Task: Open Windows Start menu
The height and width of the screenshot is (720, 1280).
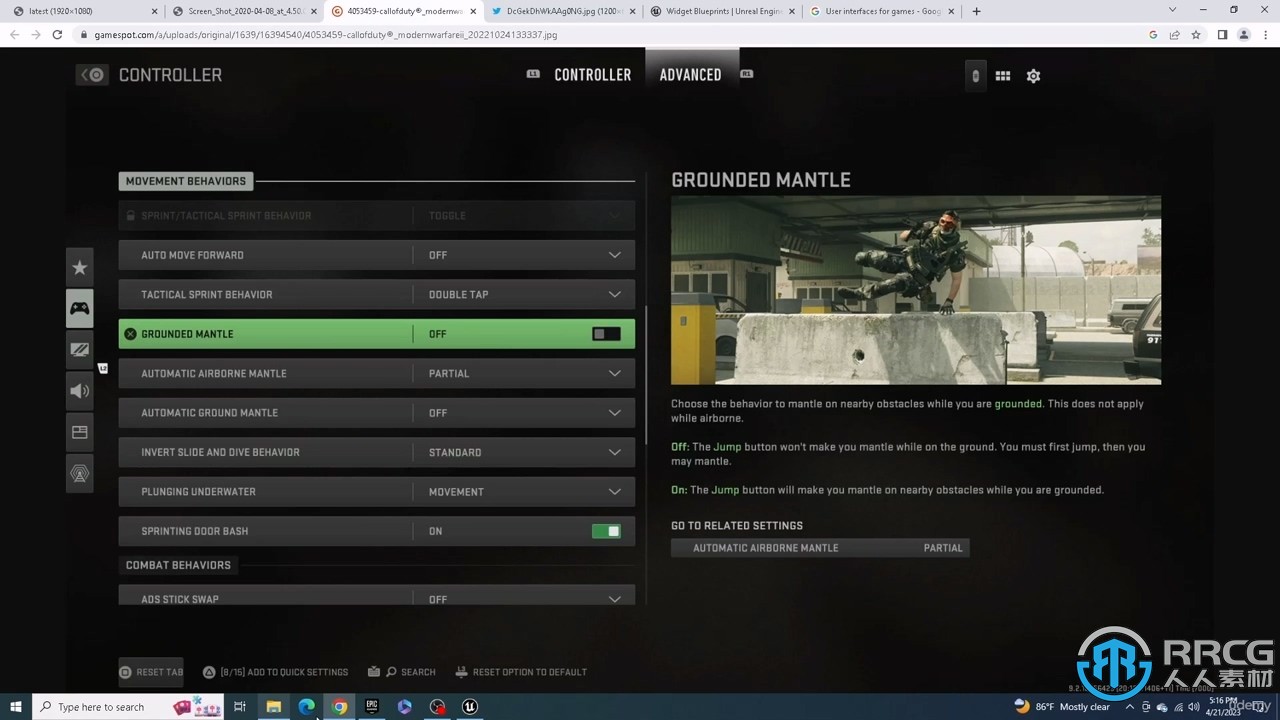Action: 15,707
